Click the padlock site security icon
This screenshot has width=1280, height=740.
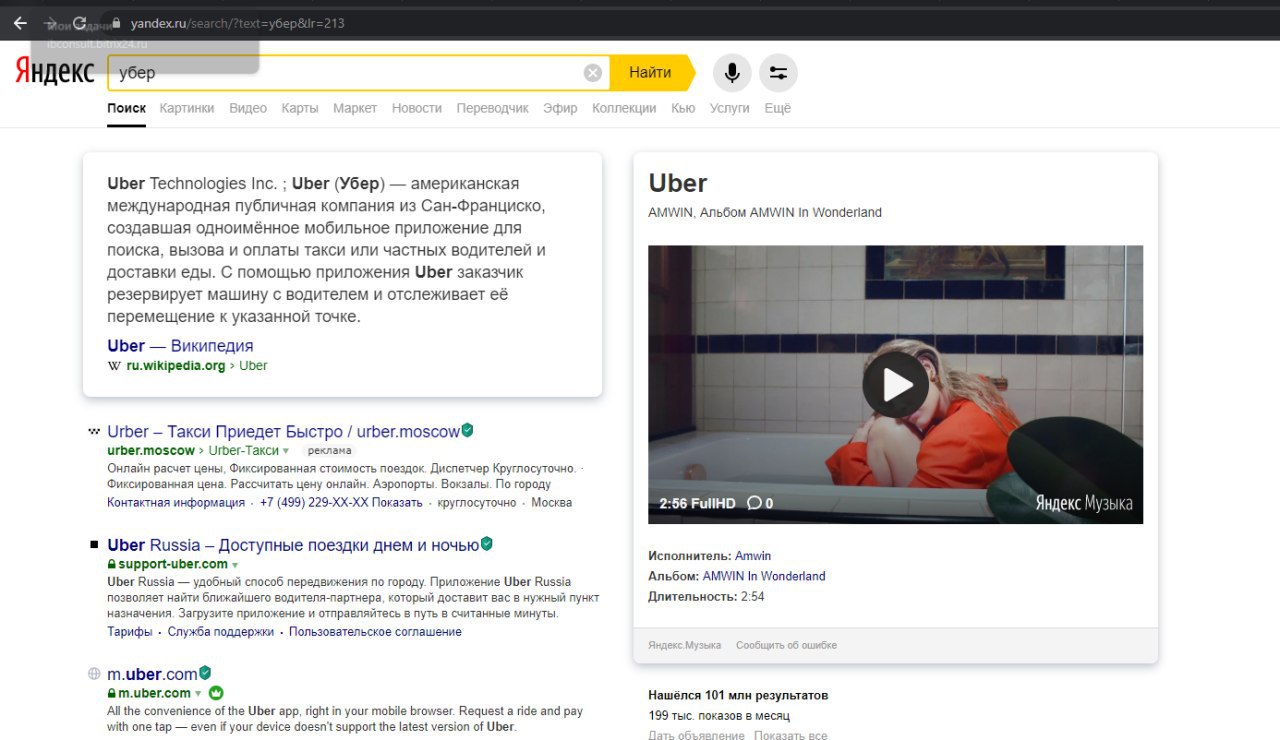point(116,23)
